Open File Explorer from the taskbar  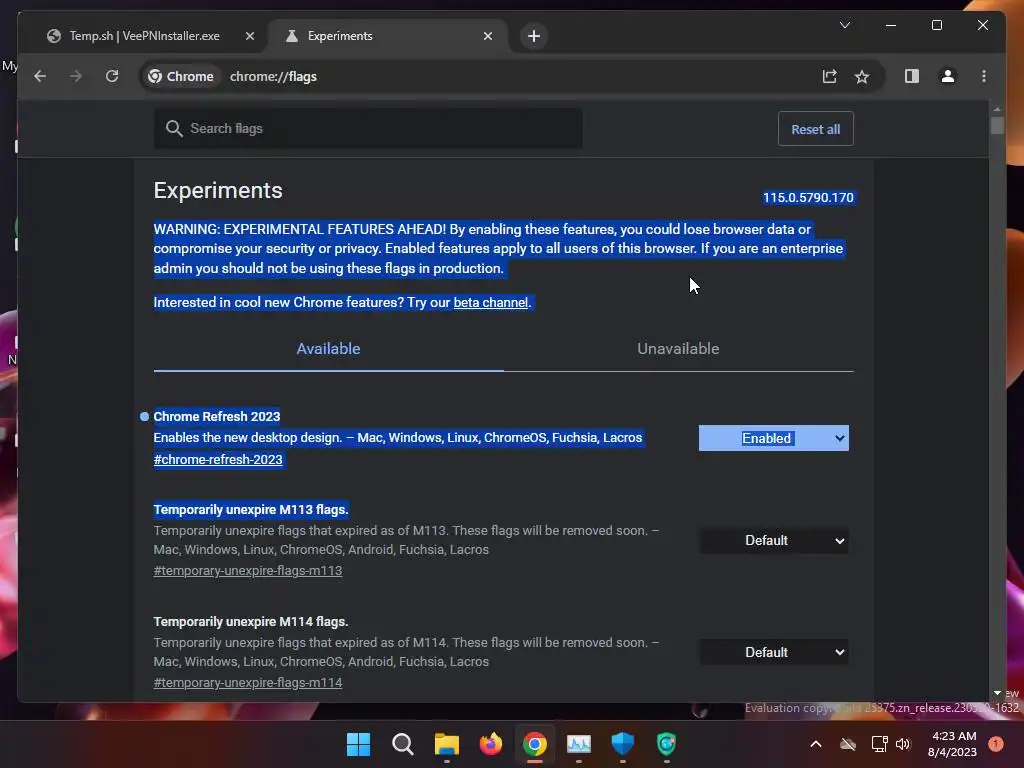(x=447, y=744)
